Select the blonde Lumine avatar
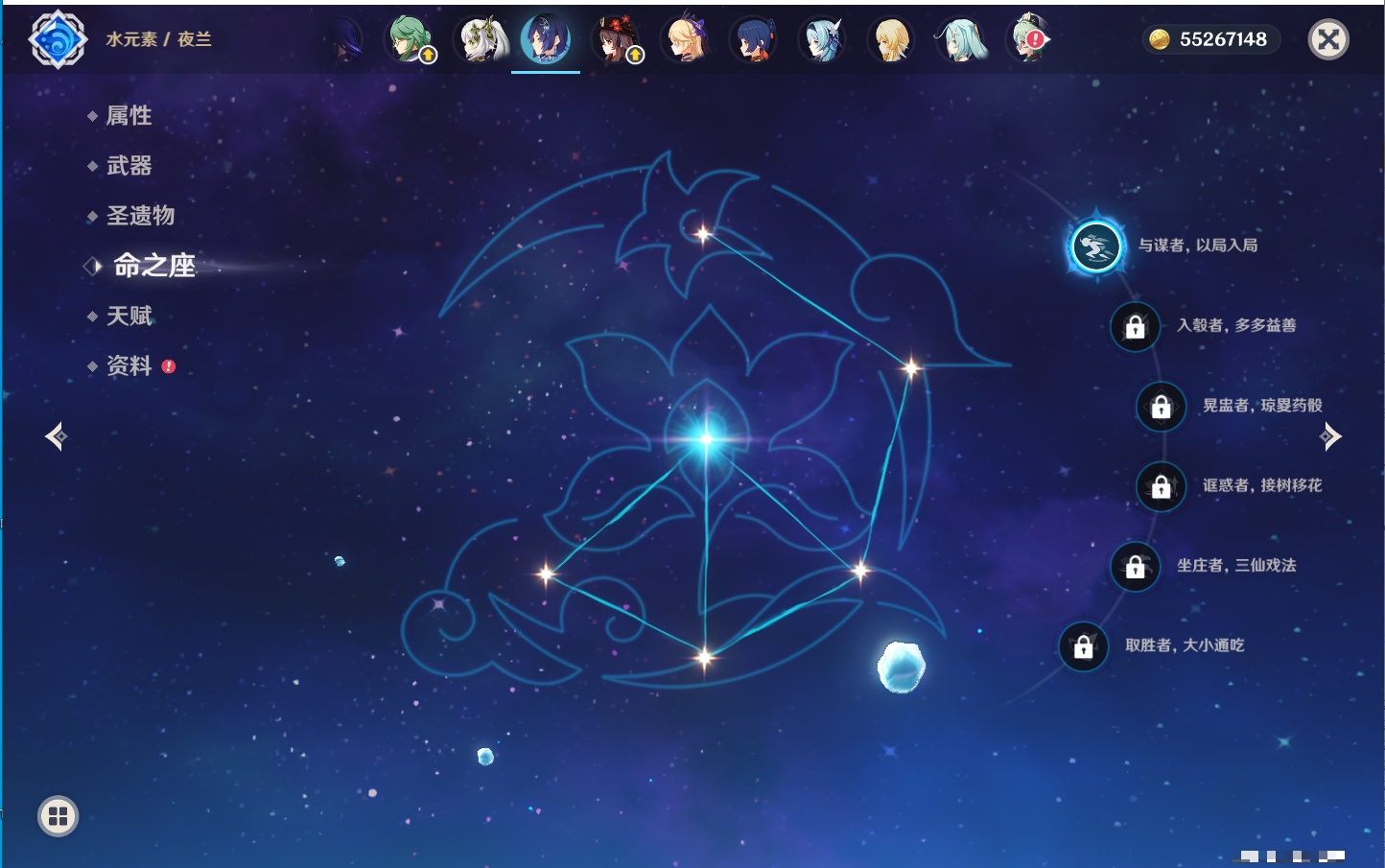The width and height of the screenshot is (1385, 868). point(891,40)
